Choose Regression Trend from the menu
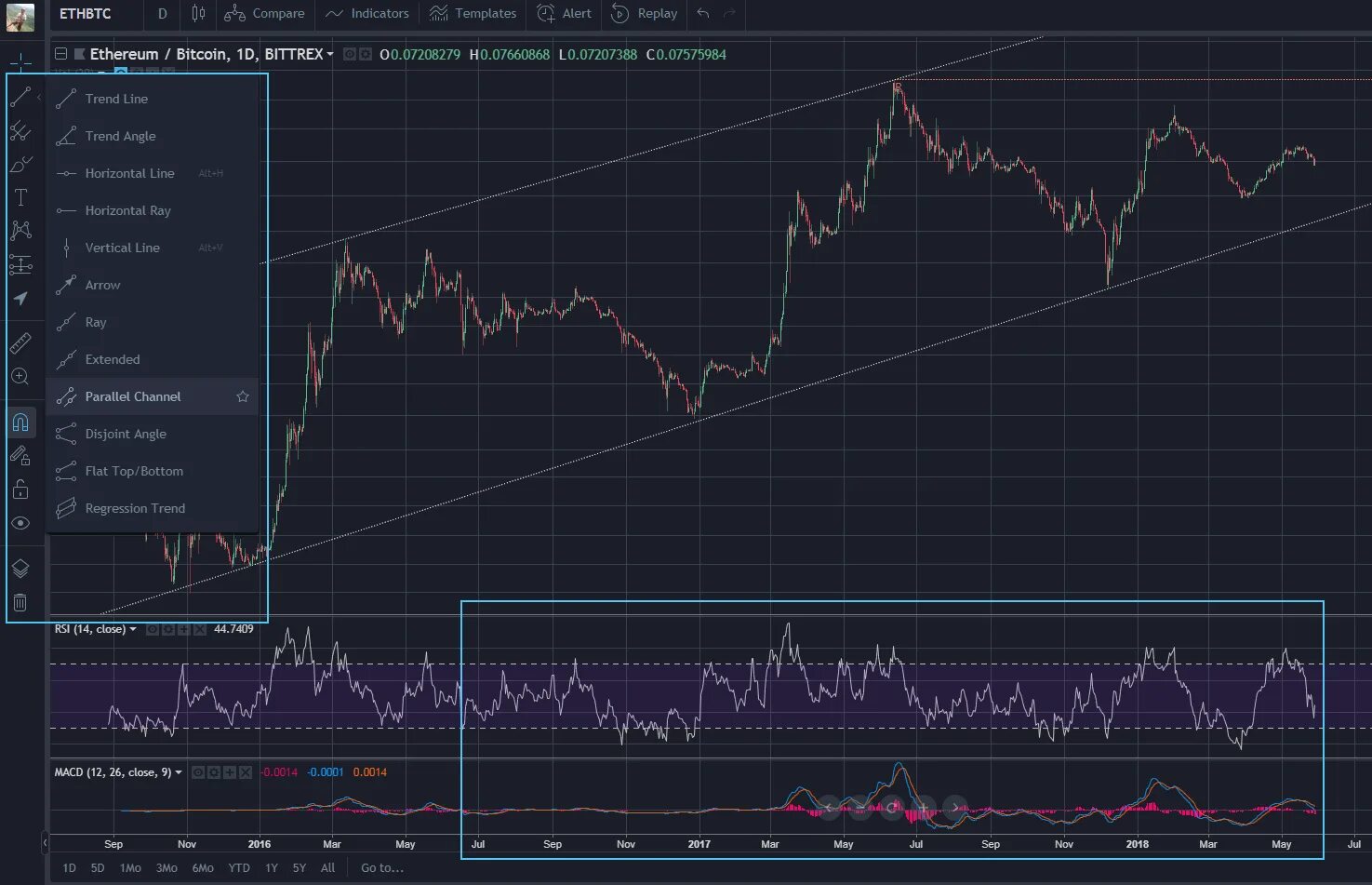Image resolution: width=1372 pixels, height=885 pixels. [x=153, y=508]
